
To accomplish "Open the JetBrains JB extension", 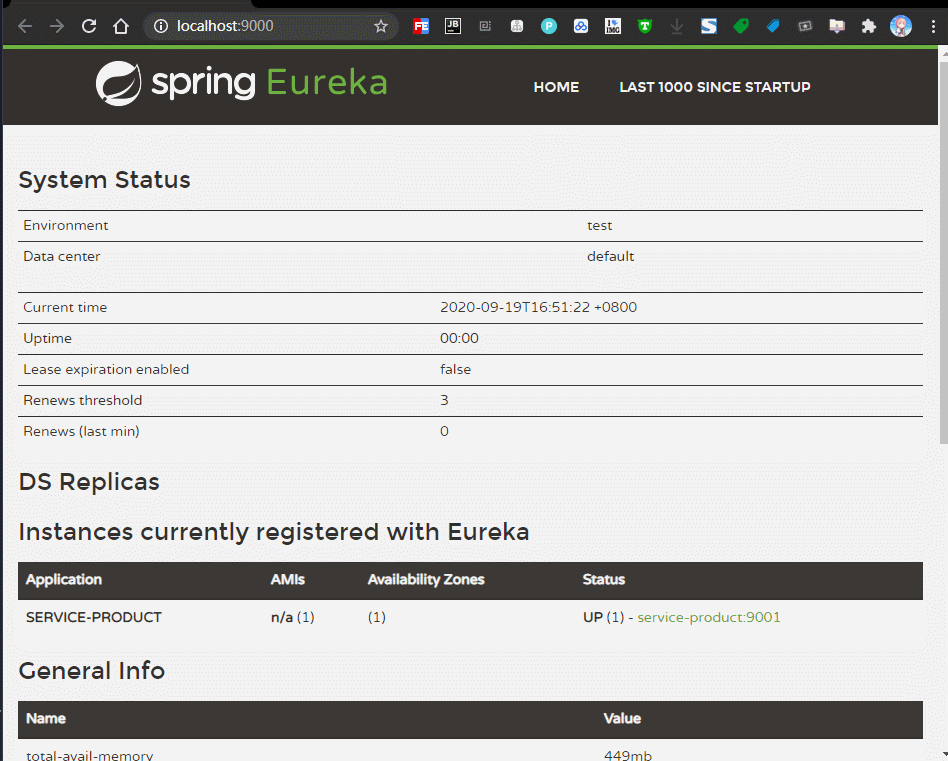I will pos(453,26).
